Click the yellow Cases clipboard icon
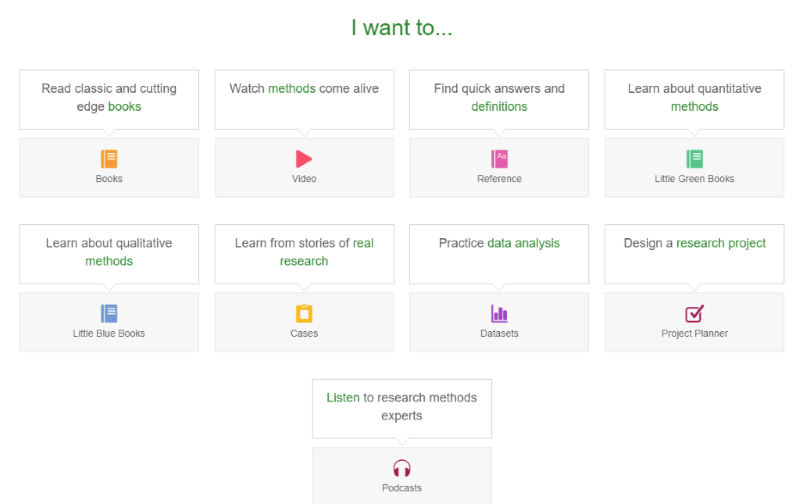Image resolution: width=800 pixels, height=504 pixels. [x=304, y=313]
